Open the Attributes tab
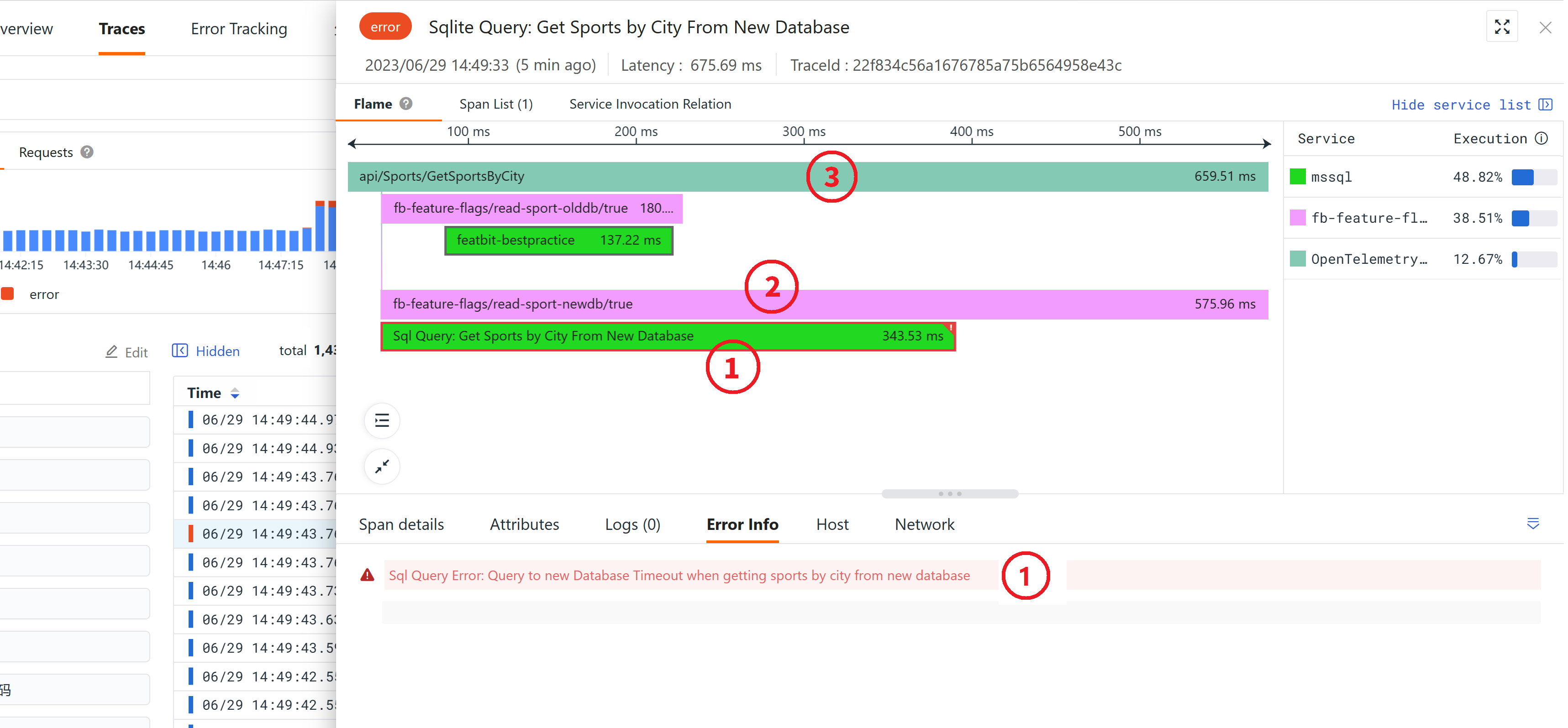Viewport: 1568px width, 728px height. coord(524,524)
